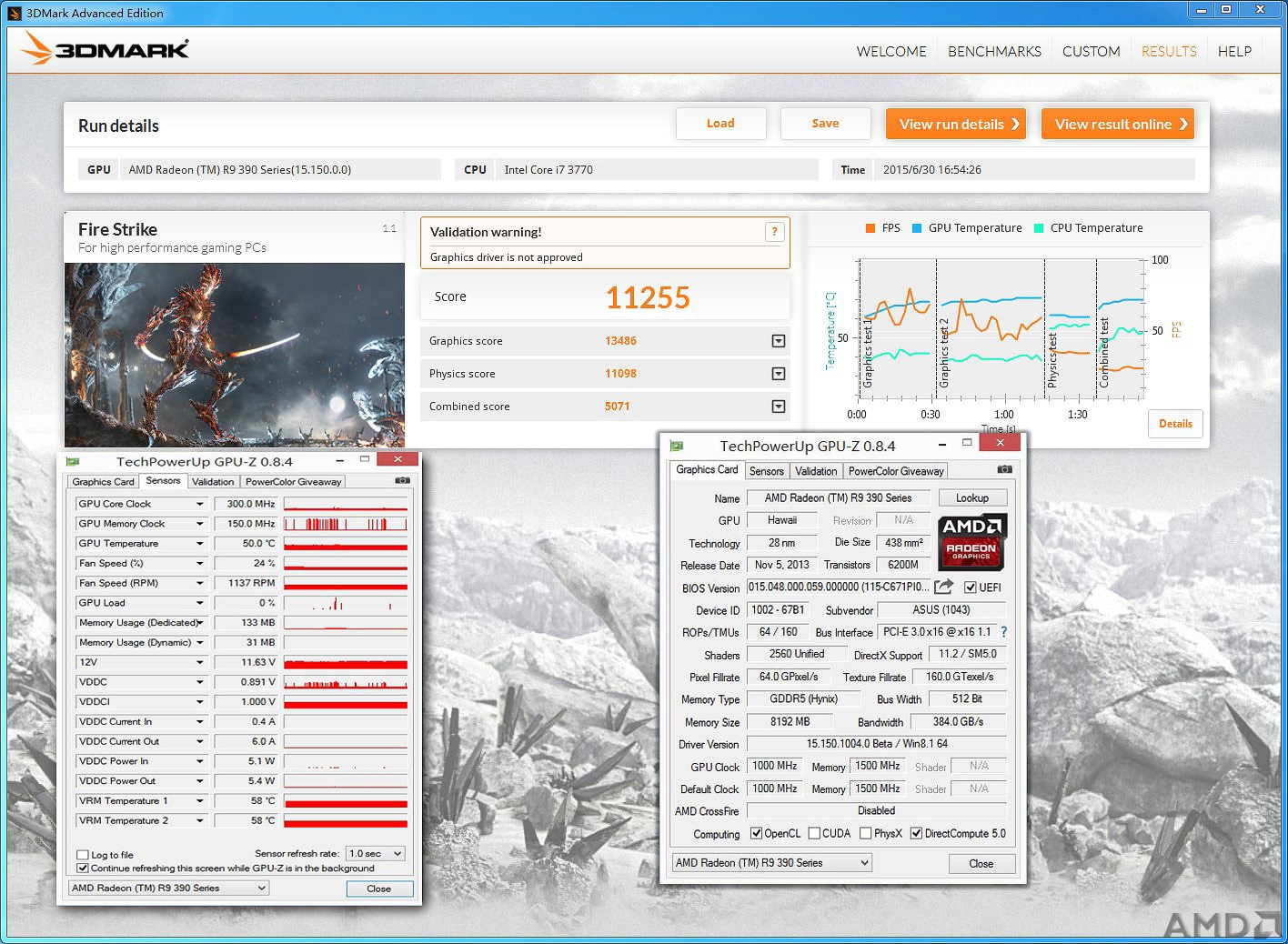Open Validation tab in Graphics Card window
The image size is (1288, 944).
[x=816, y=471]
